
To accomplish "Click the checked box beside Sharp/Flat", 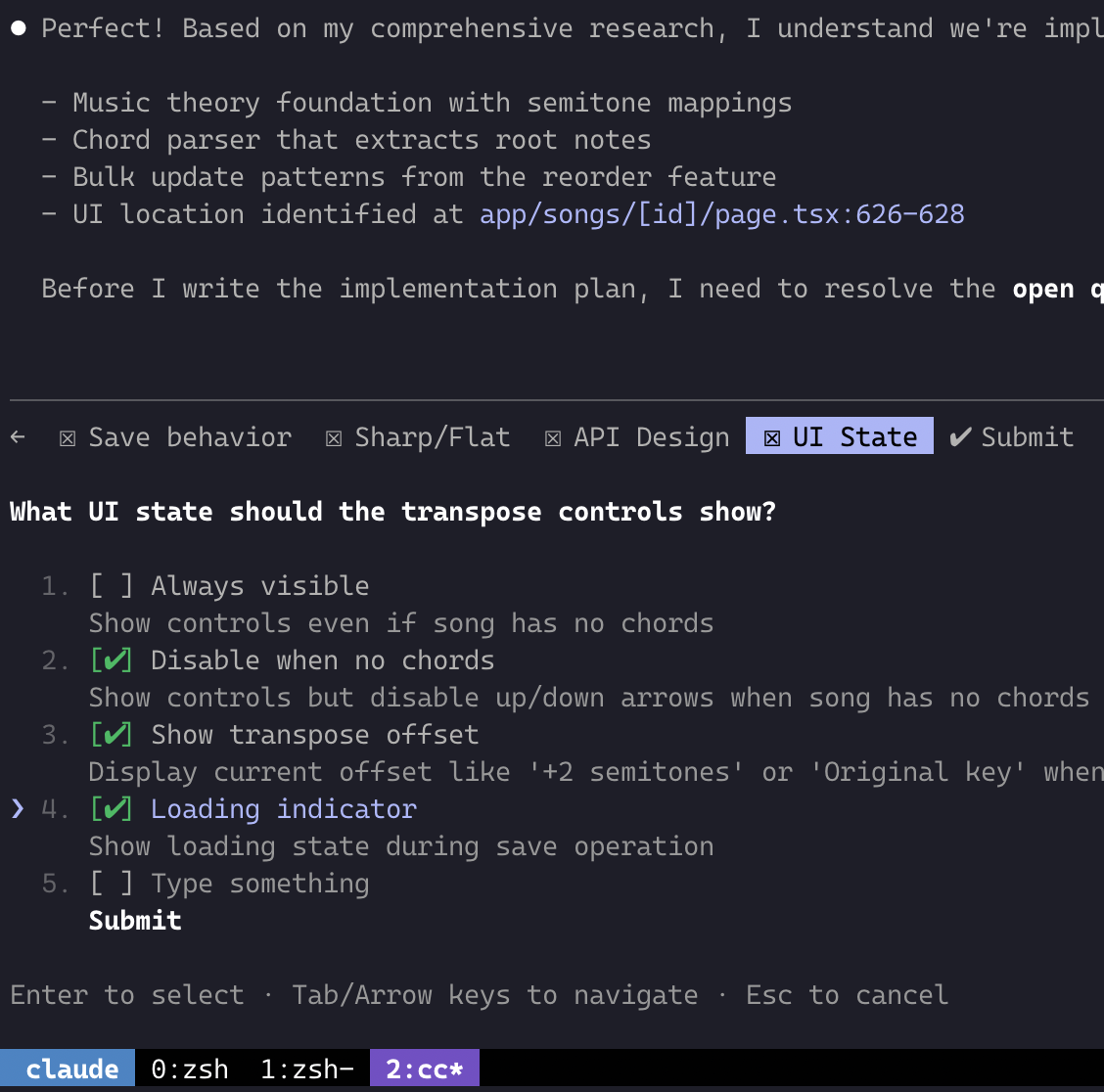I will pos(332,437).
